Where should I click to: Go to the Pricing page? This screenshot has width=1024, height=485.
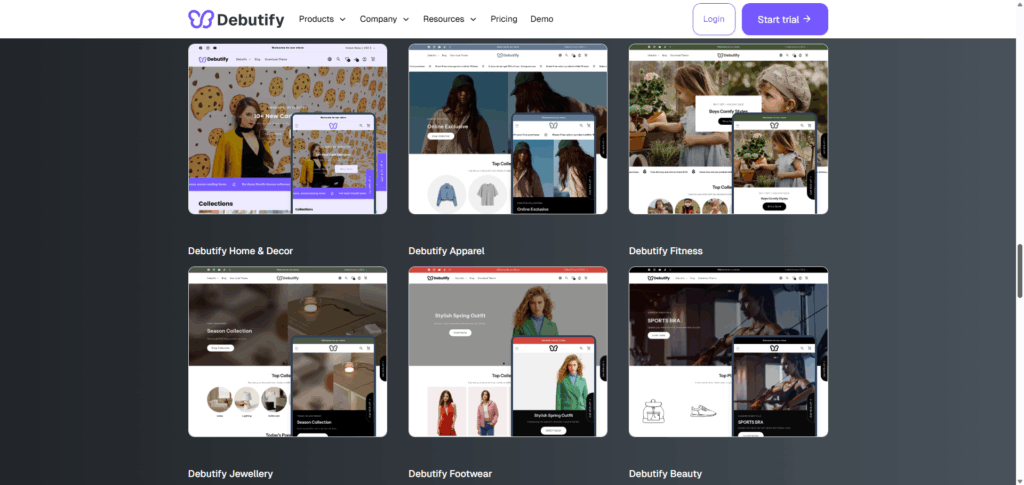[504, 19]
